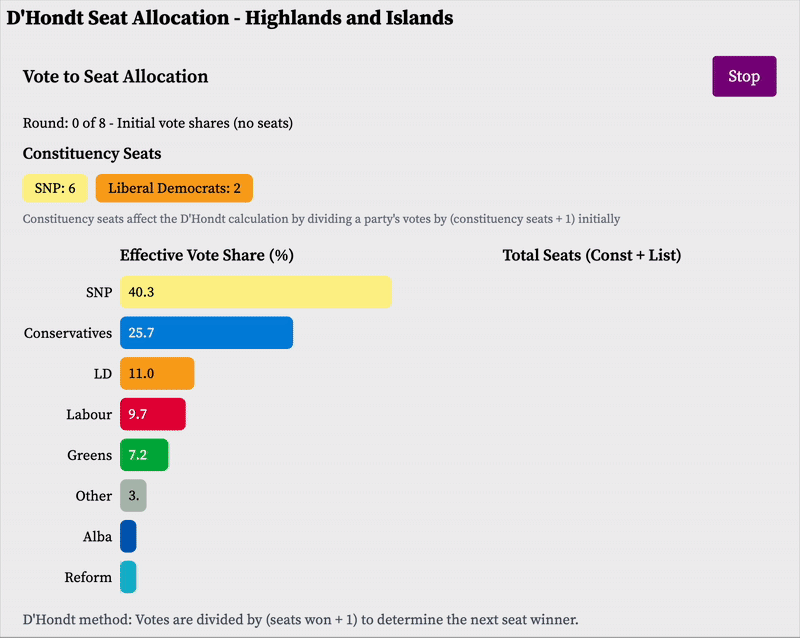Select the teal Reform bar

point(128,577)
